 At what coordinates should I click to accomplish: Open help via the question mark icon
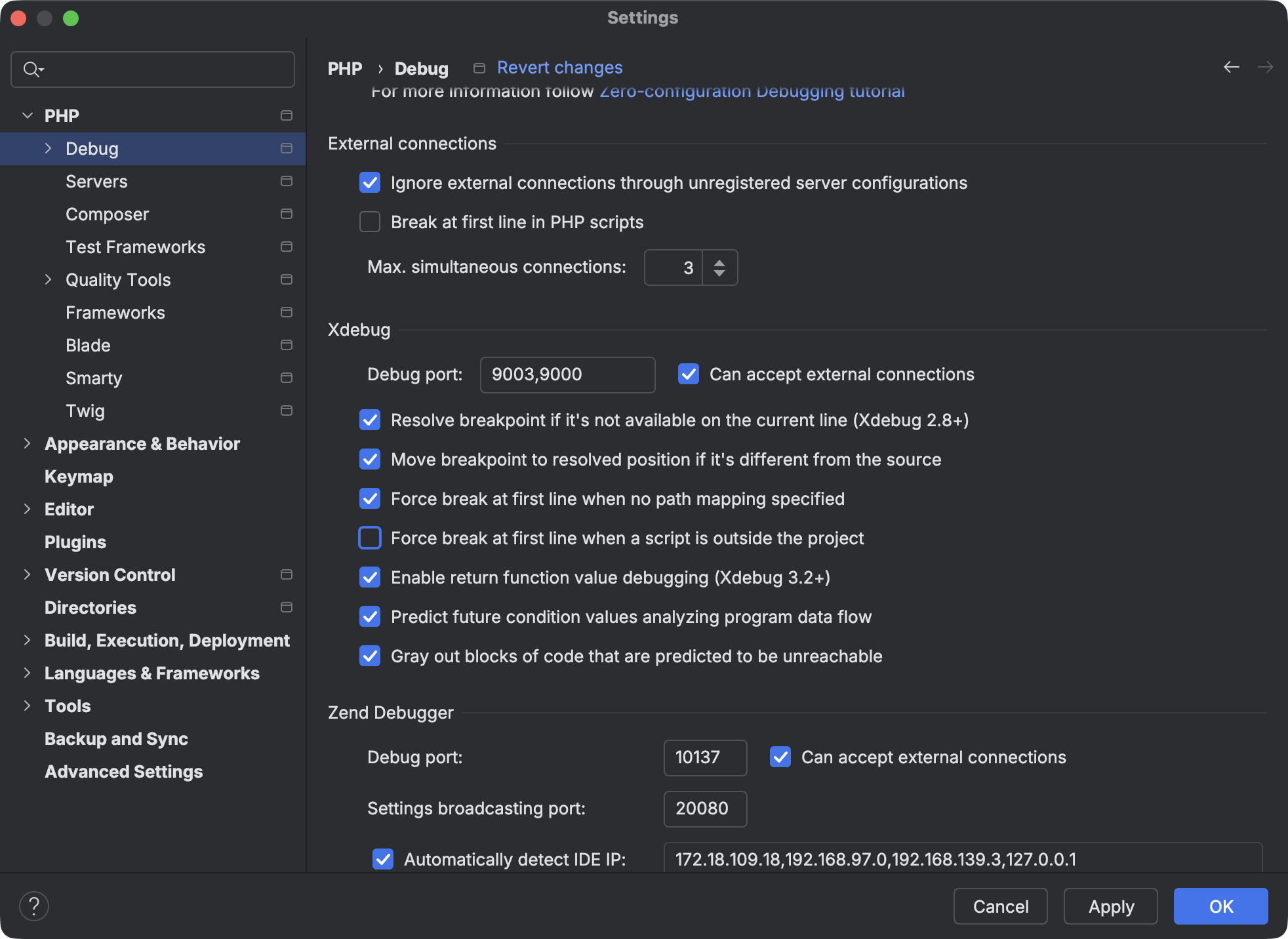(x=35, y=906)
